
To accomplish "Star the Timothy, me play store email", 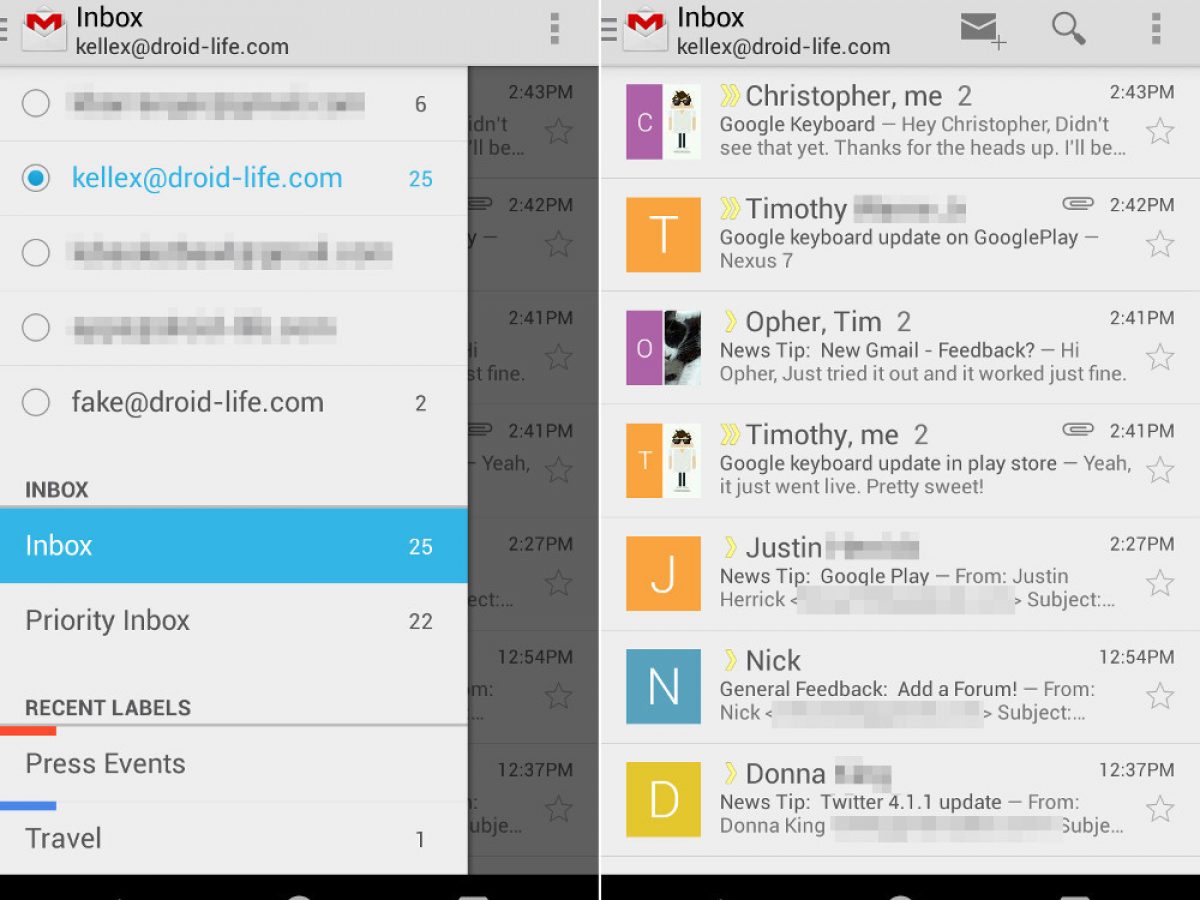I will tap(1160, 470).
